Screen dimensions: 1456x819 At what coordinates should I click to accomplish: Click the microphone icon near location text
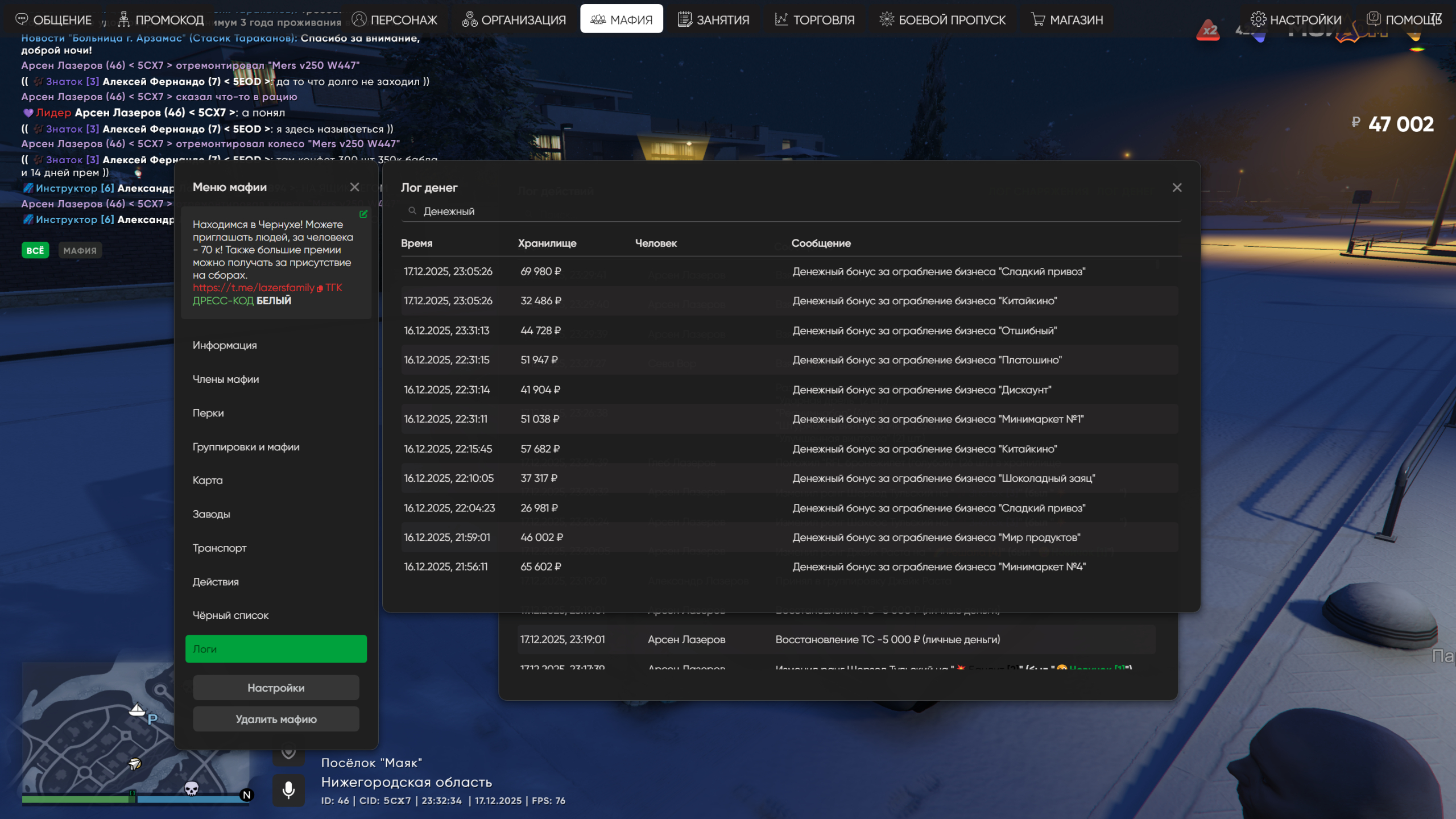tap(288, 790)
